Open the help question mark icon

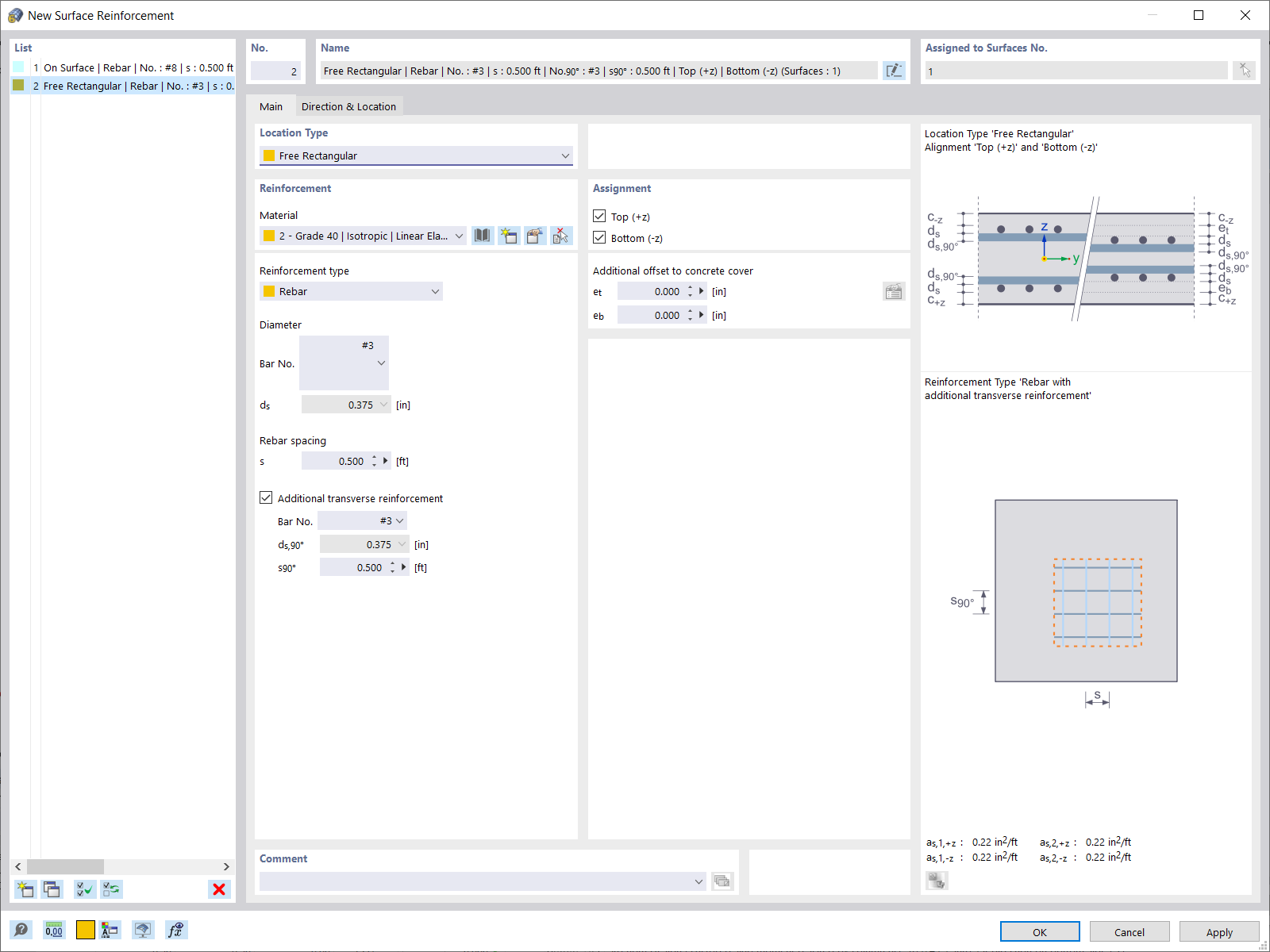point(22,929)
